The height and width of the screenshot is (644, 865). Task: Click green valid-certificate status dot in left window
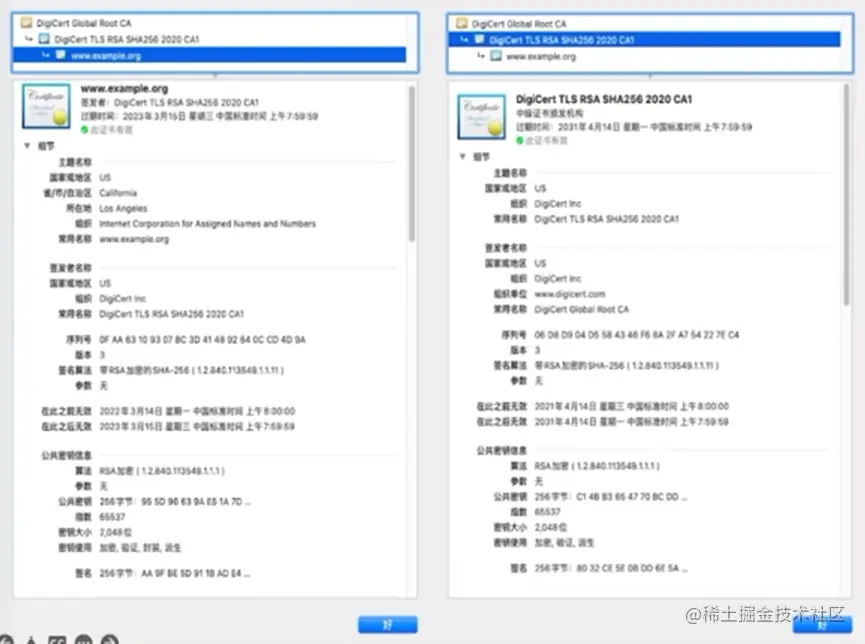tap(84, 130)
